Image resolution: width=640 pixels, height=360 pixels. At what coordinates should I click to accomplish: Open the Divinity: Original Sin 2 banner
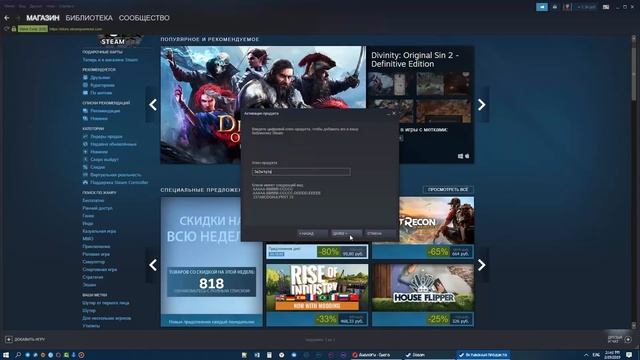point(263,77)
